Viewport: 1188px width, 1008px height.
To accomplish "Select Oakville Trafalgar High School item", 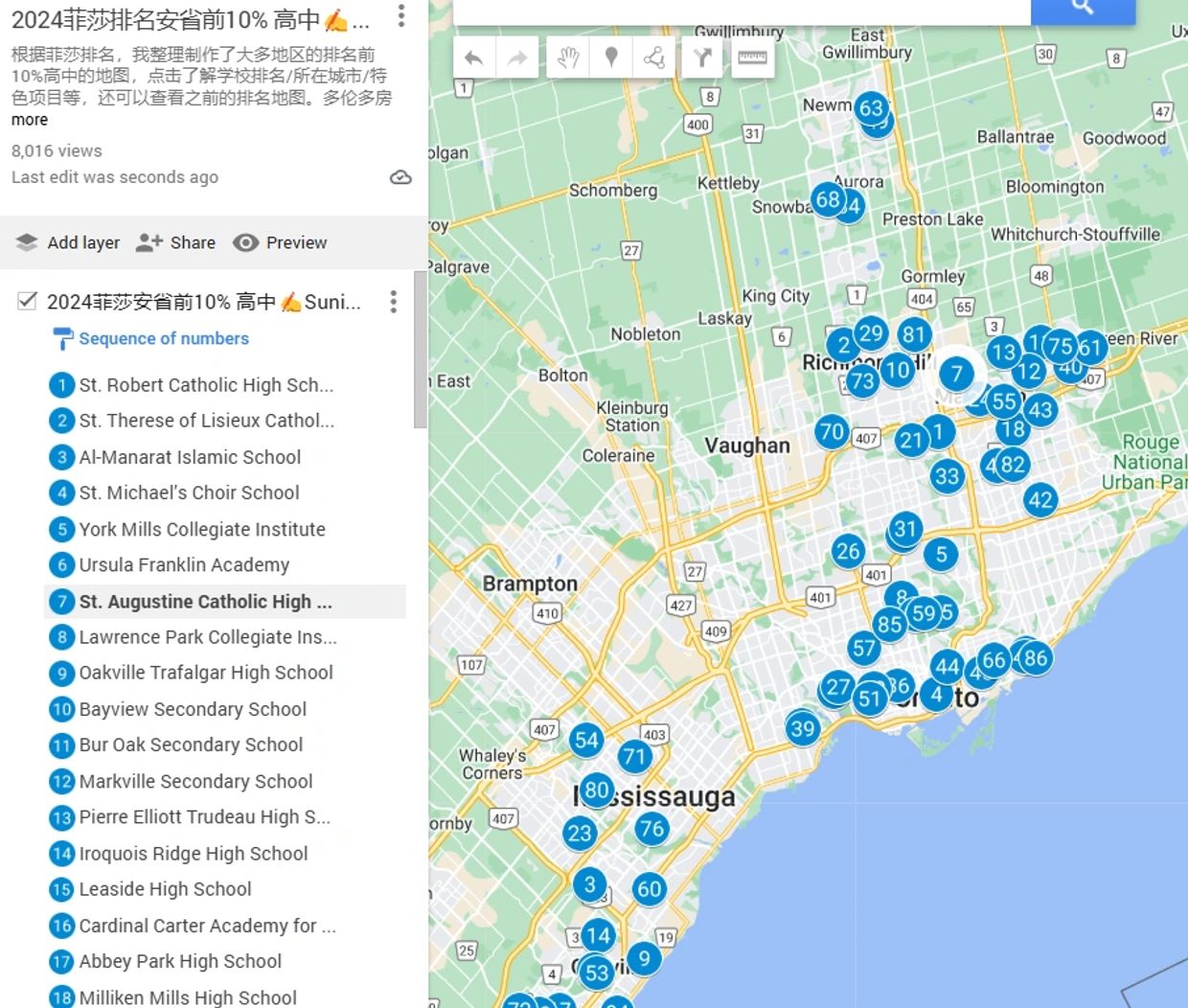I will coord(225,673).
